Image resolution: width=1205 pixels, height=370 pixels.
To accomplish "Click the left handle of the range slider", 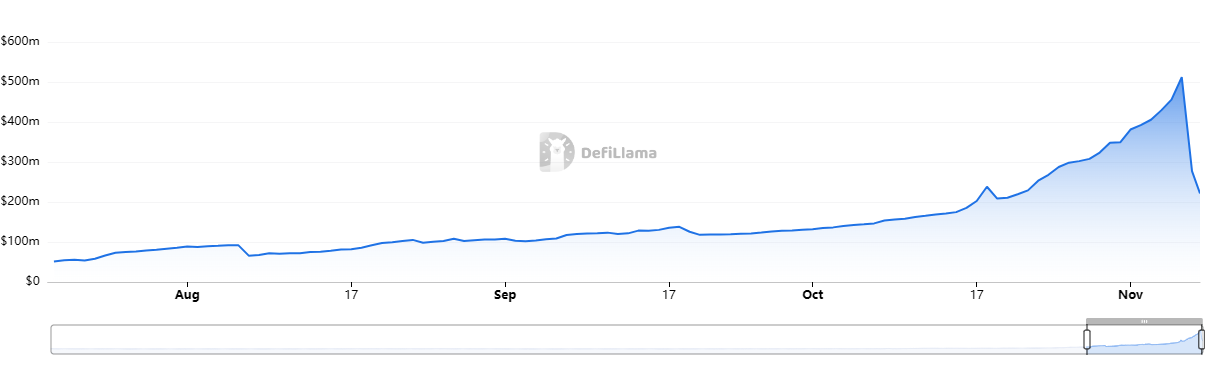I will [x=1087, y=339].
